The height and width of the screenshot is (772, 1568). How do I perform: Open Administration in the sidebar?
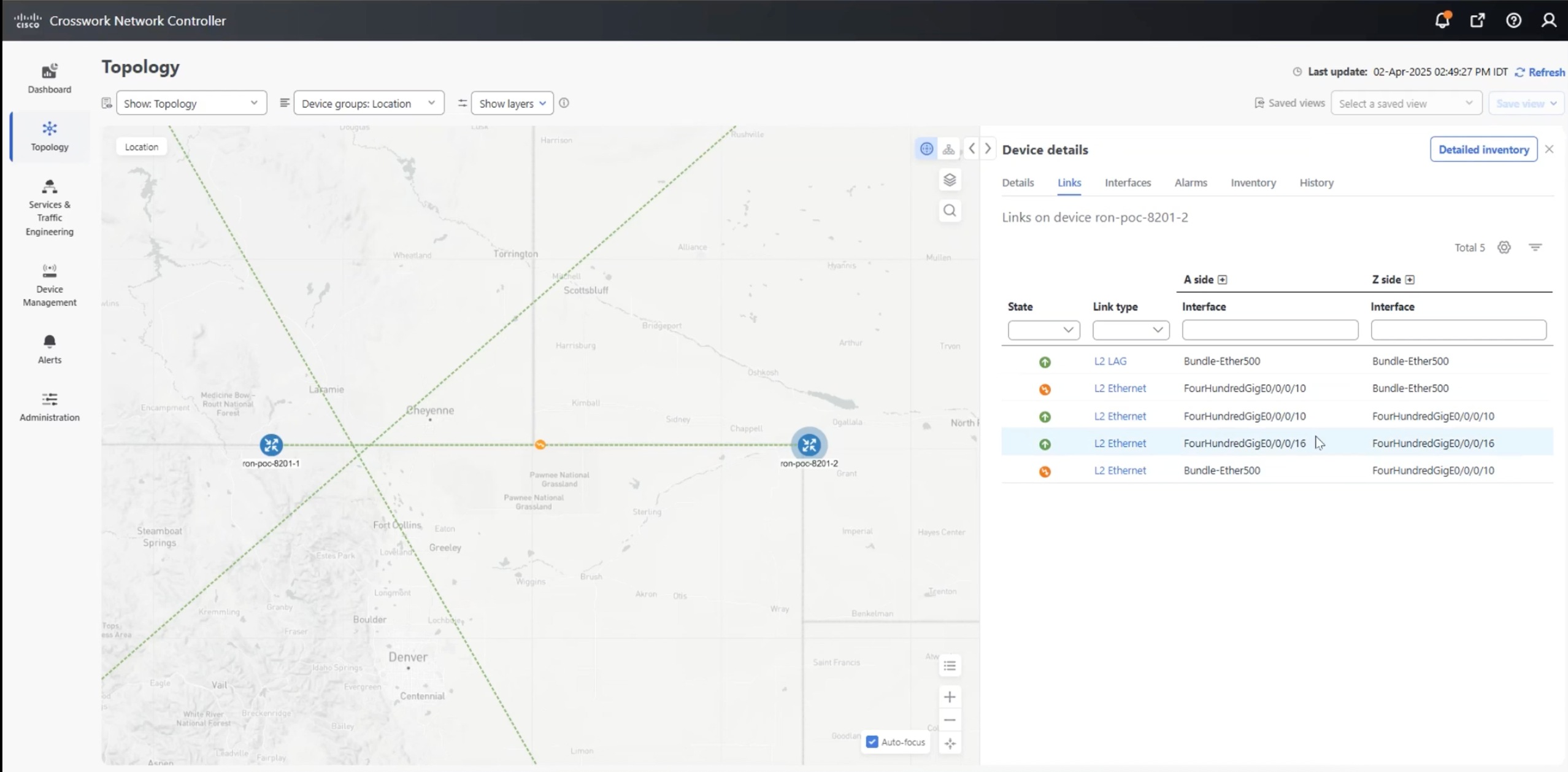[x=50, y=407]
